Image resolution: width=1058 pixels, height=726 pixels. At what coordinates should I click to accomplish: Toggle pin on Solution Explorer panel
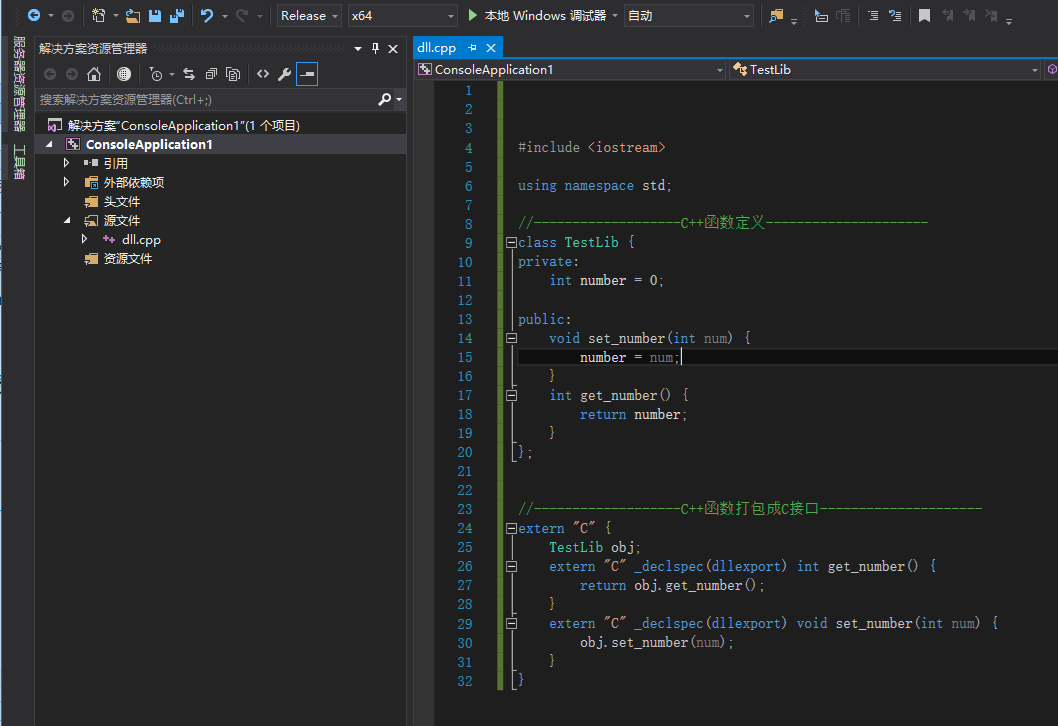click(x=376, y=48)
